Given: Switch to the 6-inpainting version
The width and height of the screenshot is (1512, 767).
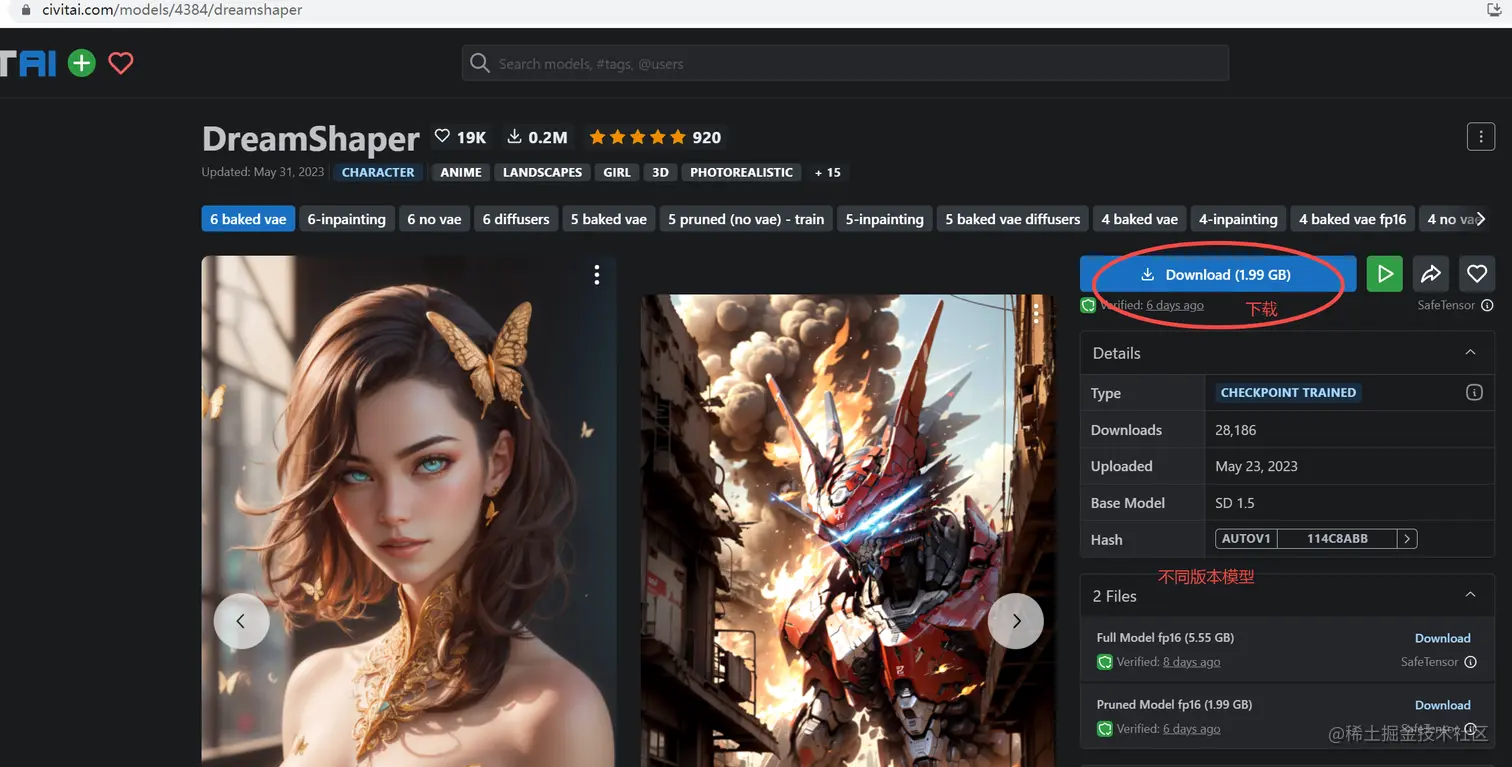Looking at the screenshot, I should [347, 219].
